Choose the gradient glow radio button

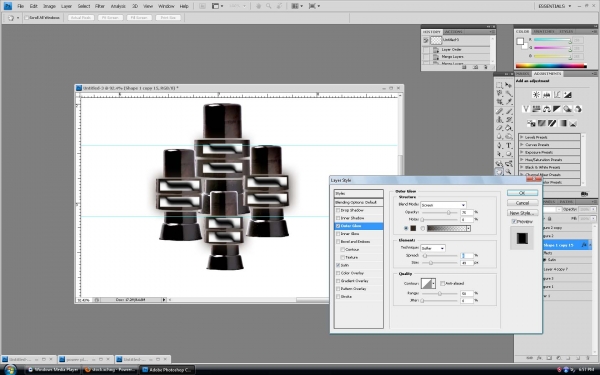pyautogui.click(x=423, y=228)
